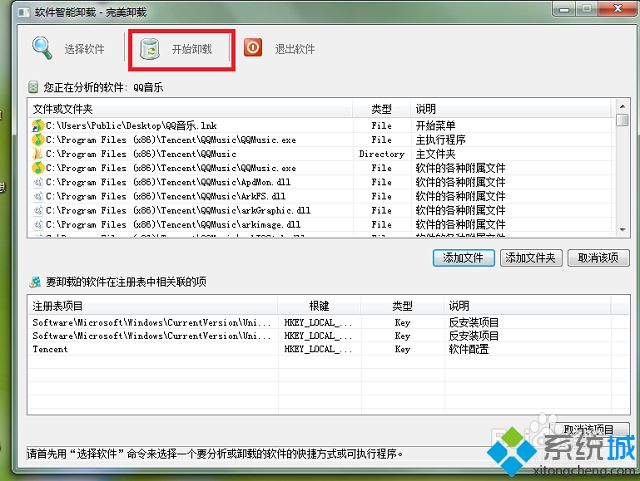Click the first 反安装项目 description cell
This screenshot has height=481, width=640.
point(473,323)
